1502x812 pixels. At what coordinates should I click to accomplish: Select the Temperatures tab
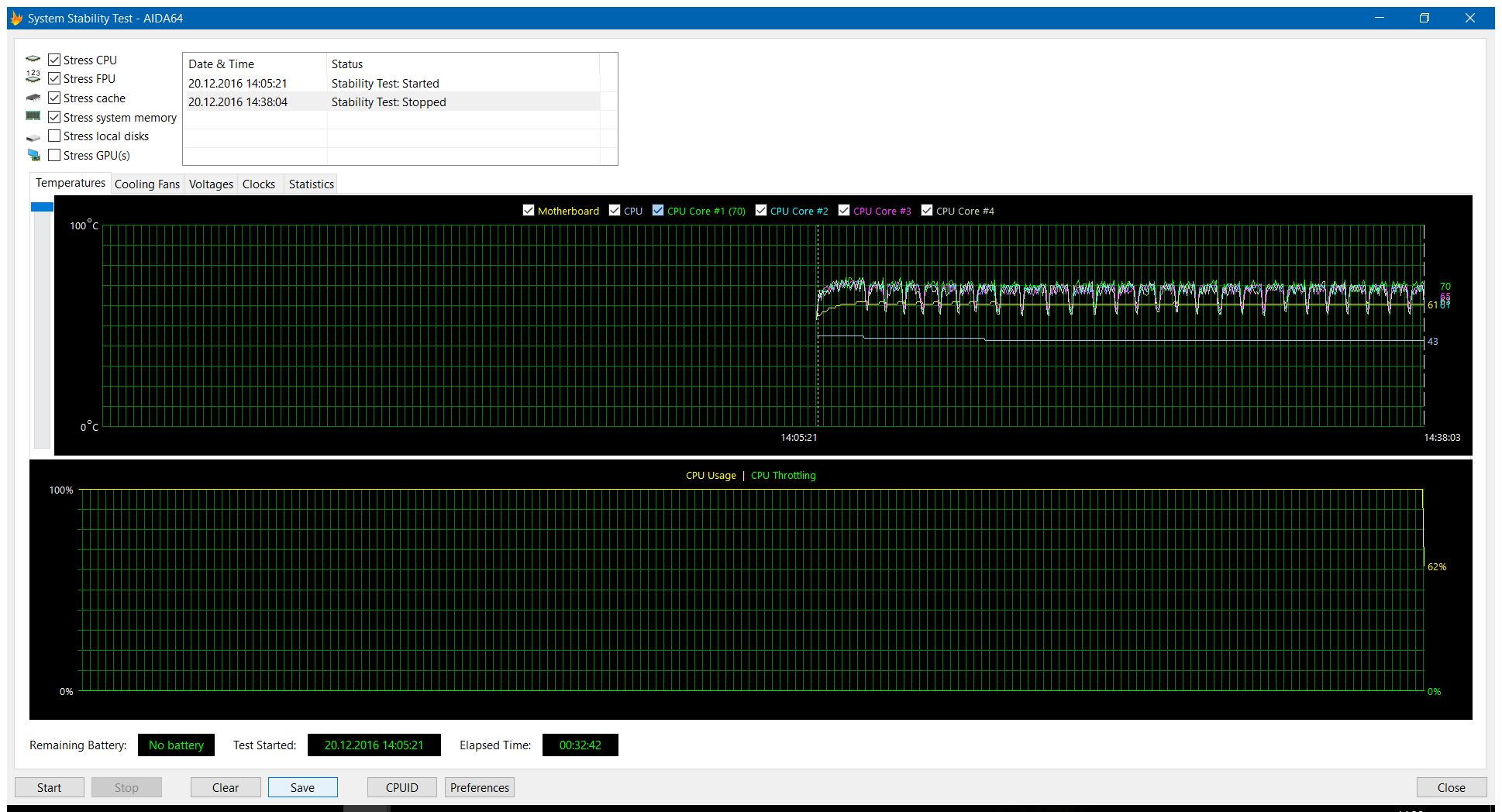point(71,183)
